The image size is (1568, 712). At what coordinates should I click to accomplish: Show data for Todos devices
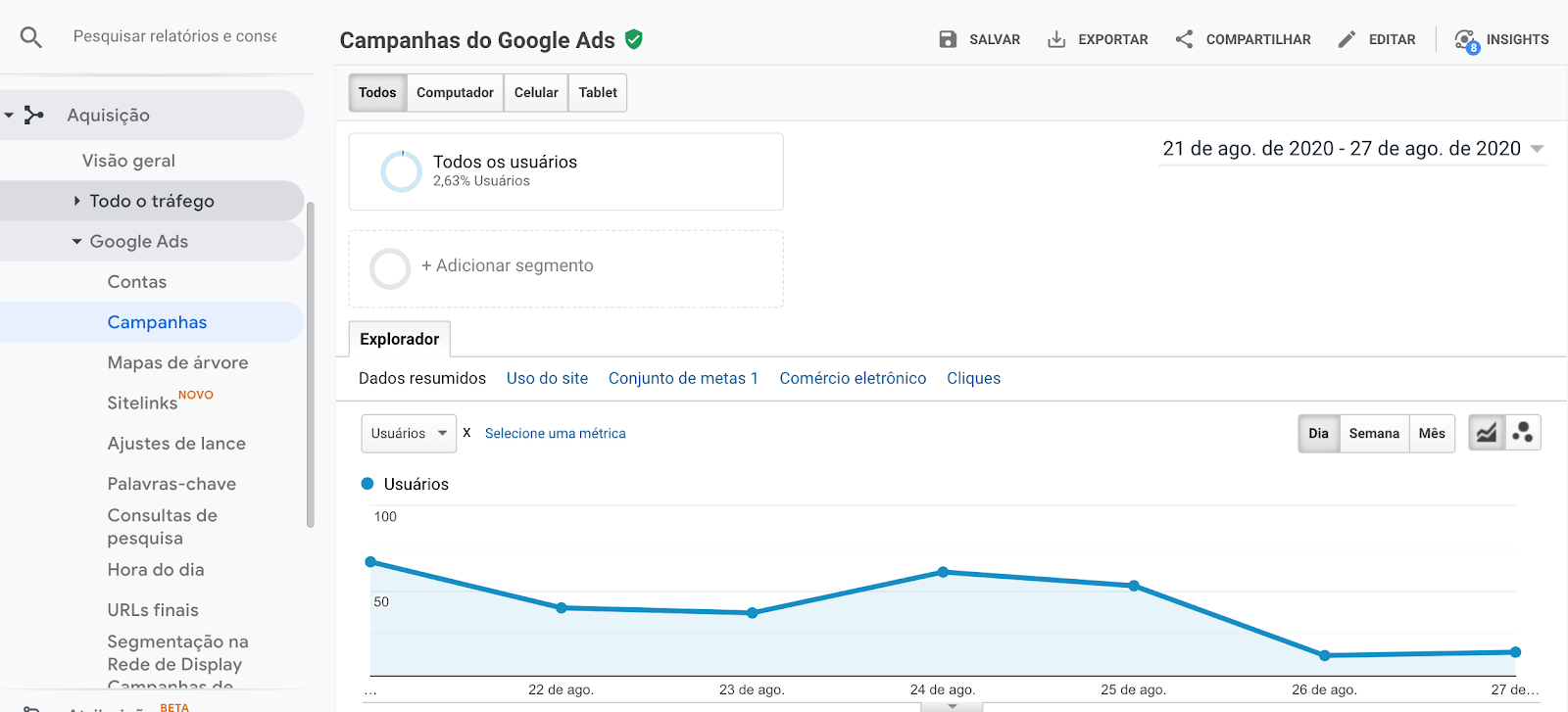click(x=377, y=93)
